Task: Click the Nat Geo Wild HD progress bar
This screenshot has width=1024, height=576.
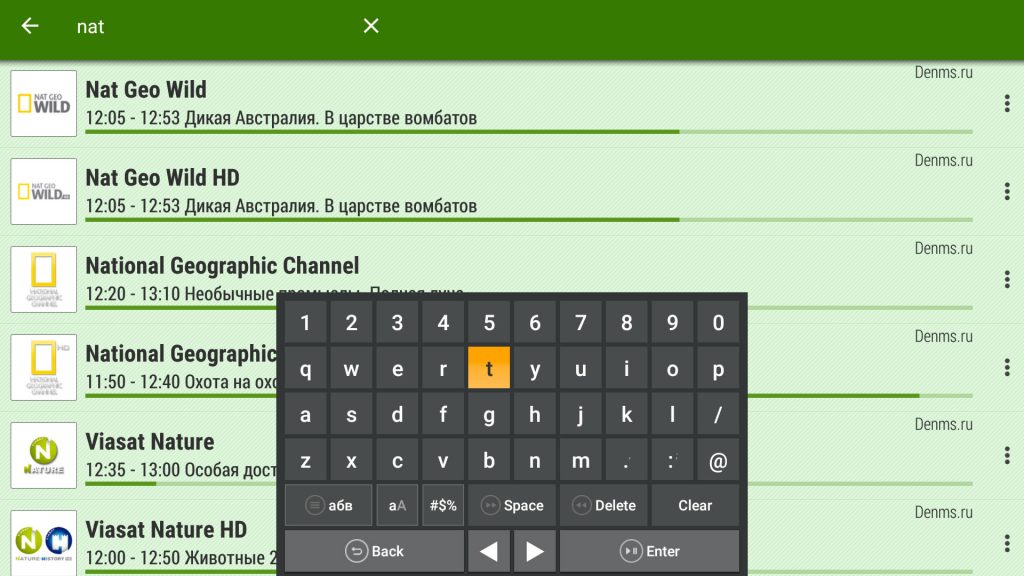Action: [529, 220]
